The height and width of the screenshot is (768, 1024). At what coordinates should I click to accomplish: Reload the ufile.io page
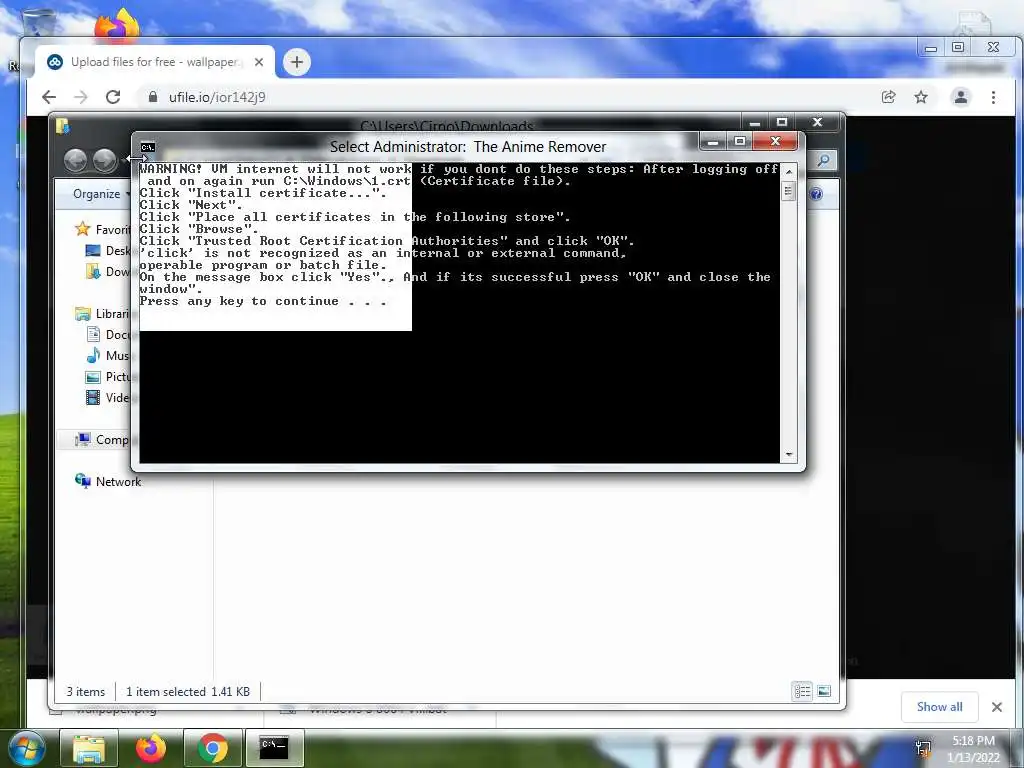click(x=113, y=97)
